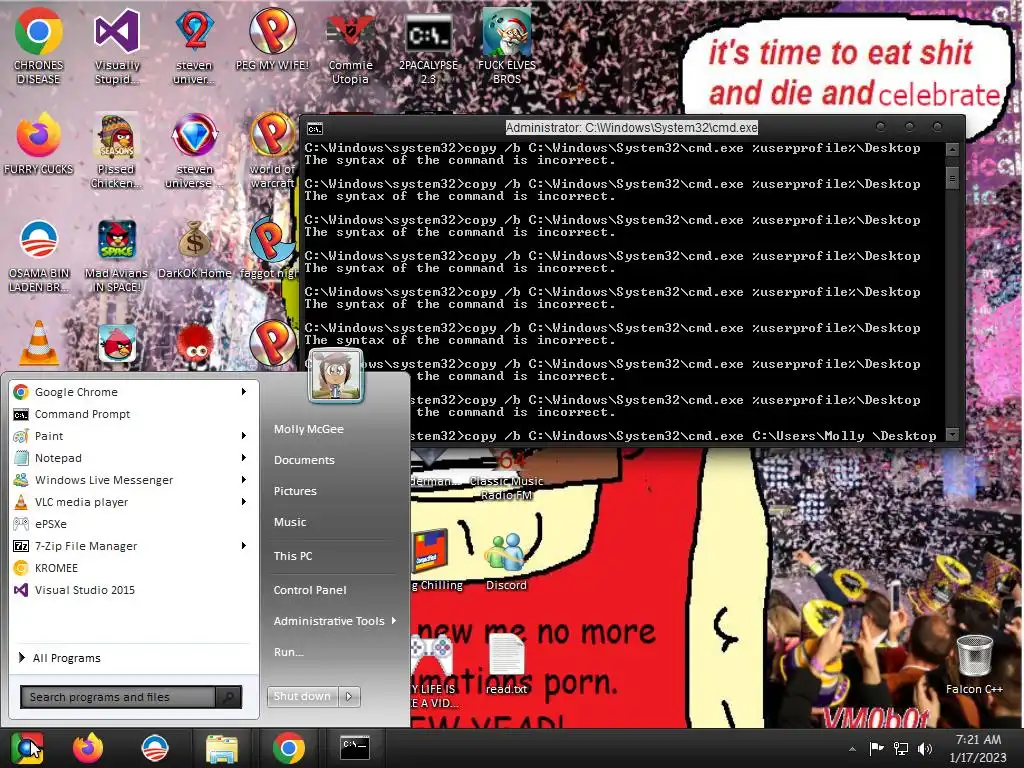Open Google Chrome from the taskbar

coord(289,748)
